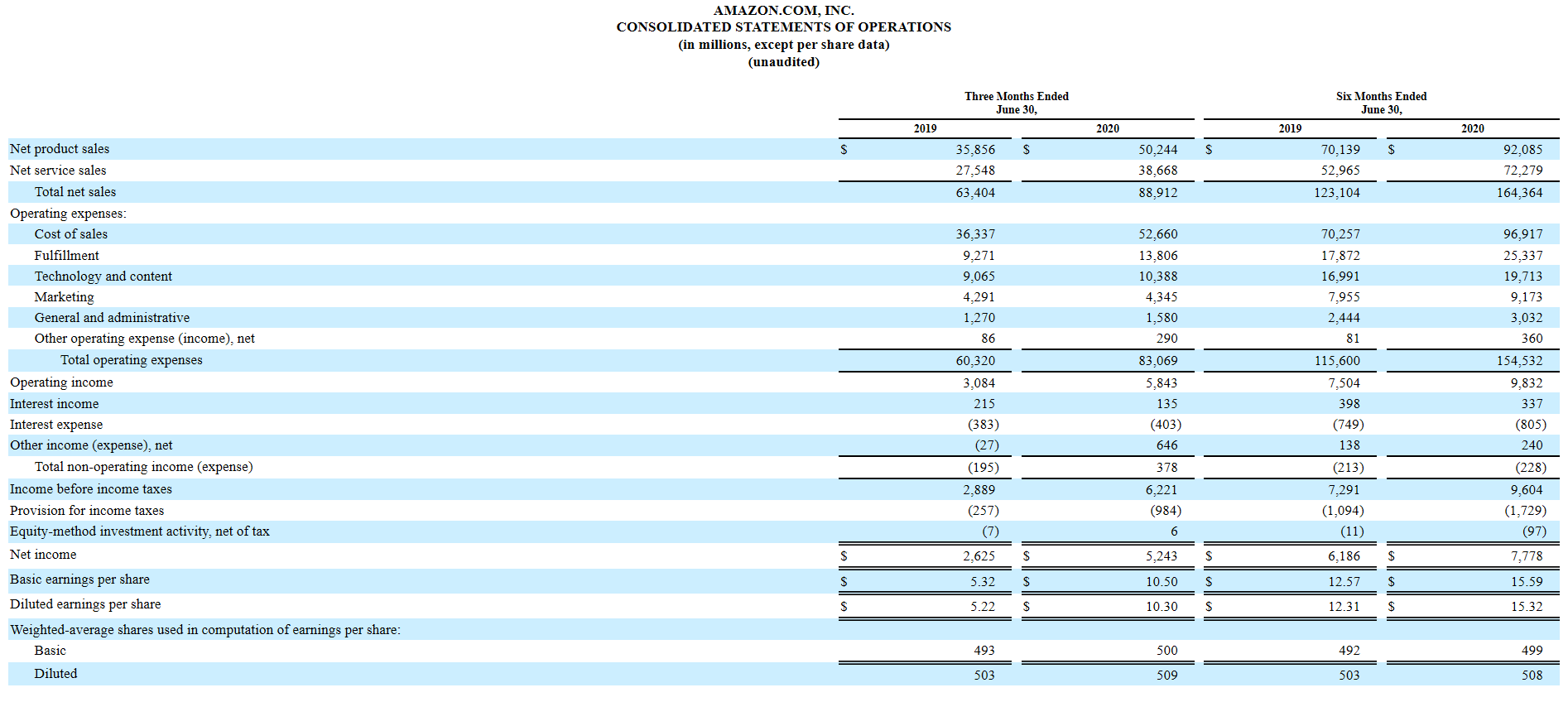The width and height of the screenshot is (1568, 702).
Task: Select 'CONSOLIDATED STATEMENTS OF OPERATIONS' heading
Action: click(783, 27)
